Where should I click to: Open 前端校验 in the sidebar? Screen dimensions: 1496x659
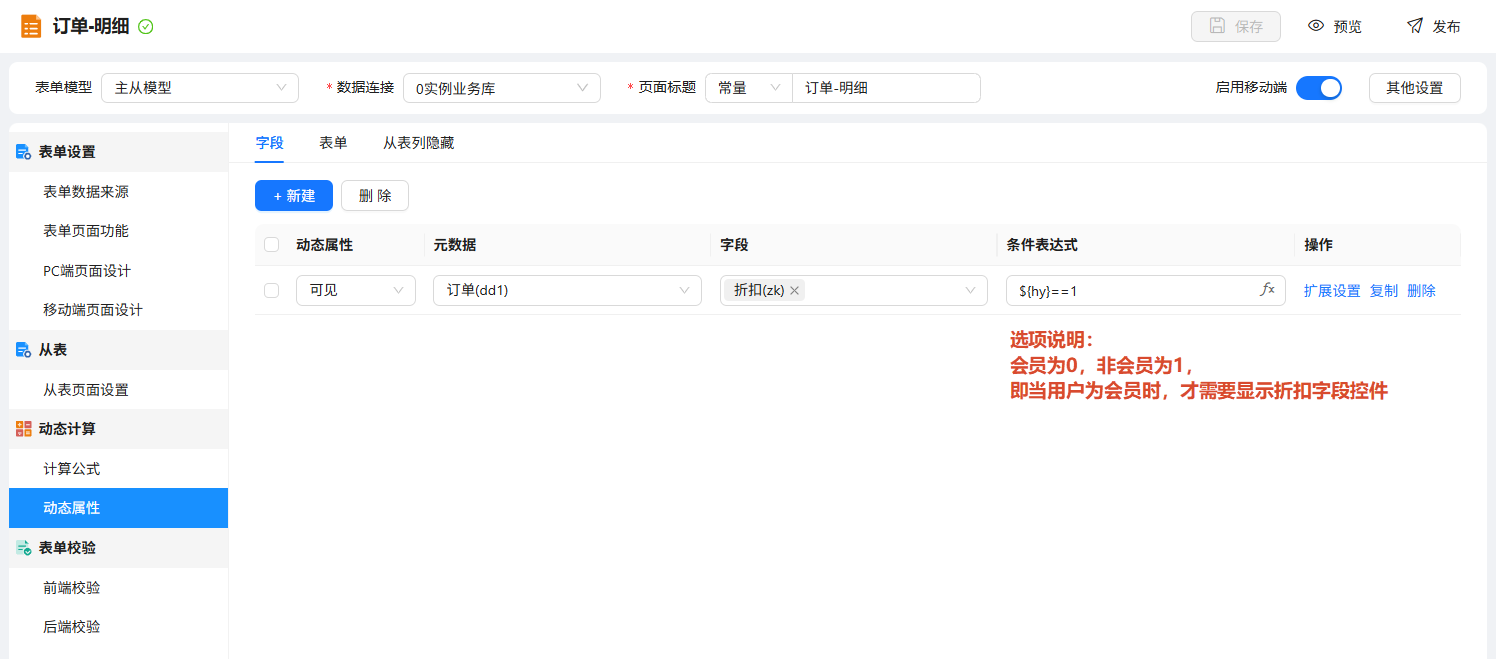(118, 588)
